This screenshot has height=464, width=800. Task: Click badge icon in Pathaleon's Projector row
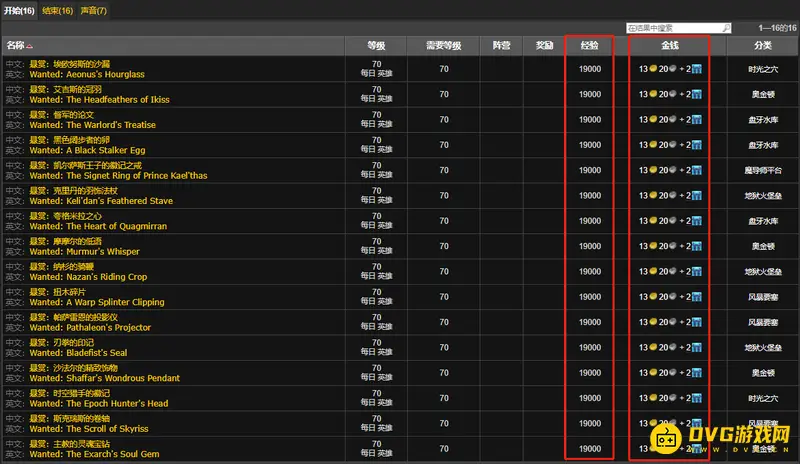click(696, 322)
